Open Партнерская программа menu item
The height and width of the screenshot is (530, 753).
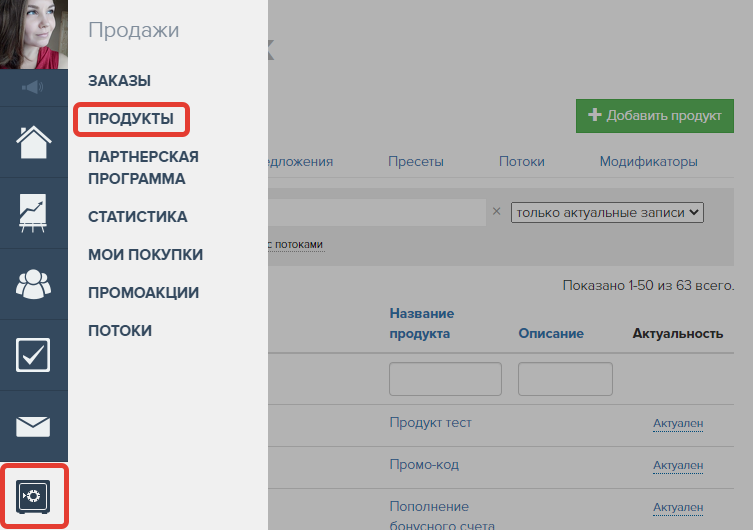tap(143, 168)
